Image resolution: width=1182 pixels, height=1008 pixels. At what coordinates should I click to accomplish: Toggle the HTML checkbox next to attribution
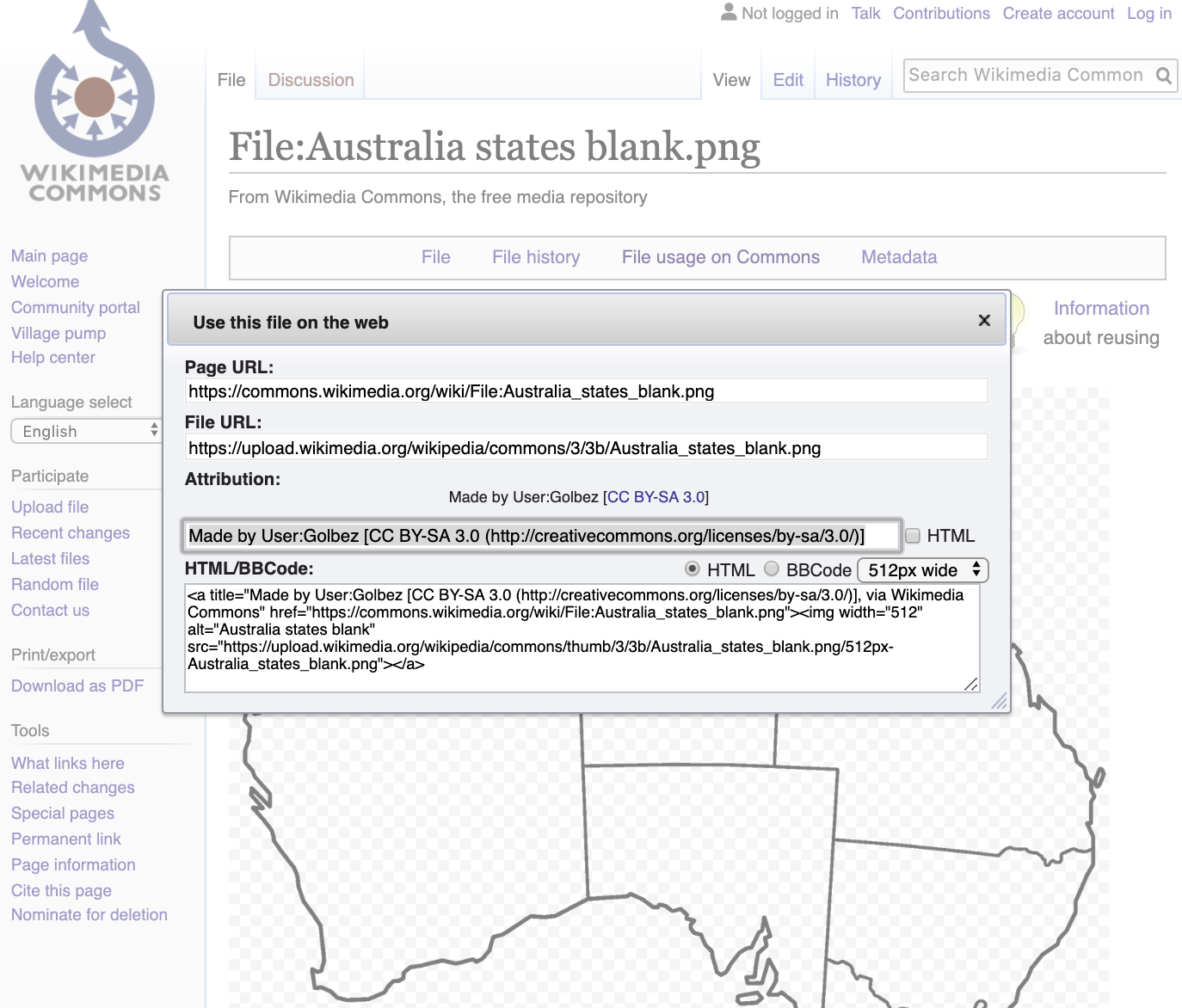[913, 536]
